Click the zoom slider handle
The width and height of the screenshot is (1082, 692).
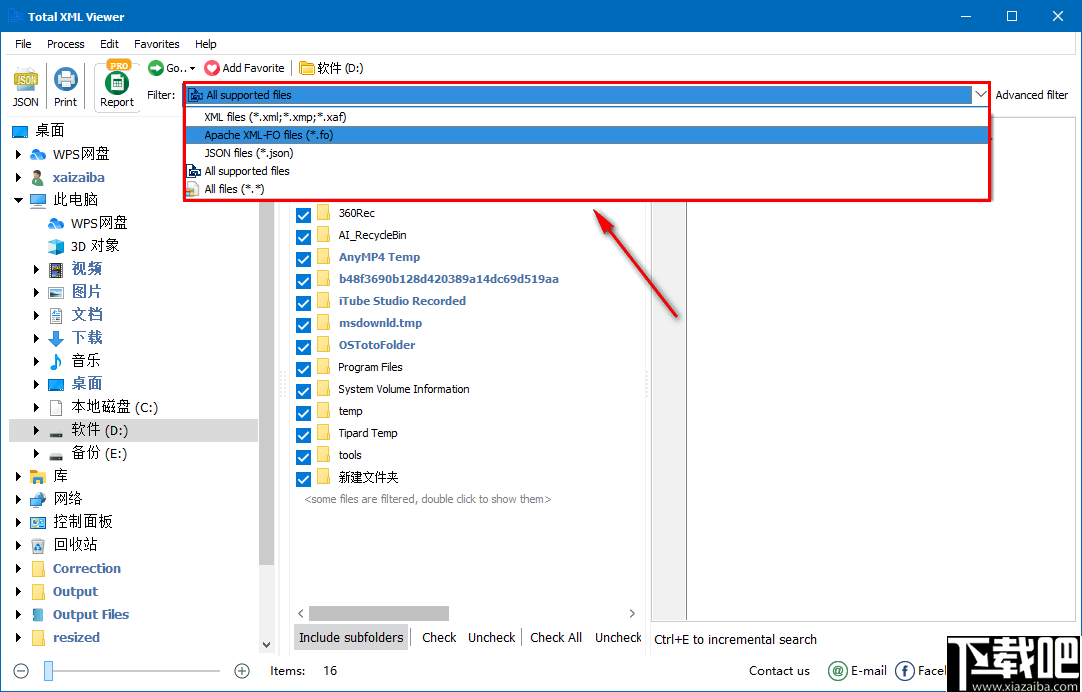[48, 671]
